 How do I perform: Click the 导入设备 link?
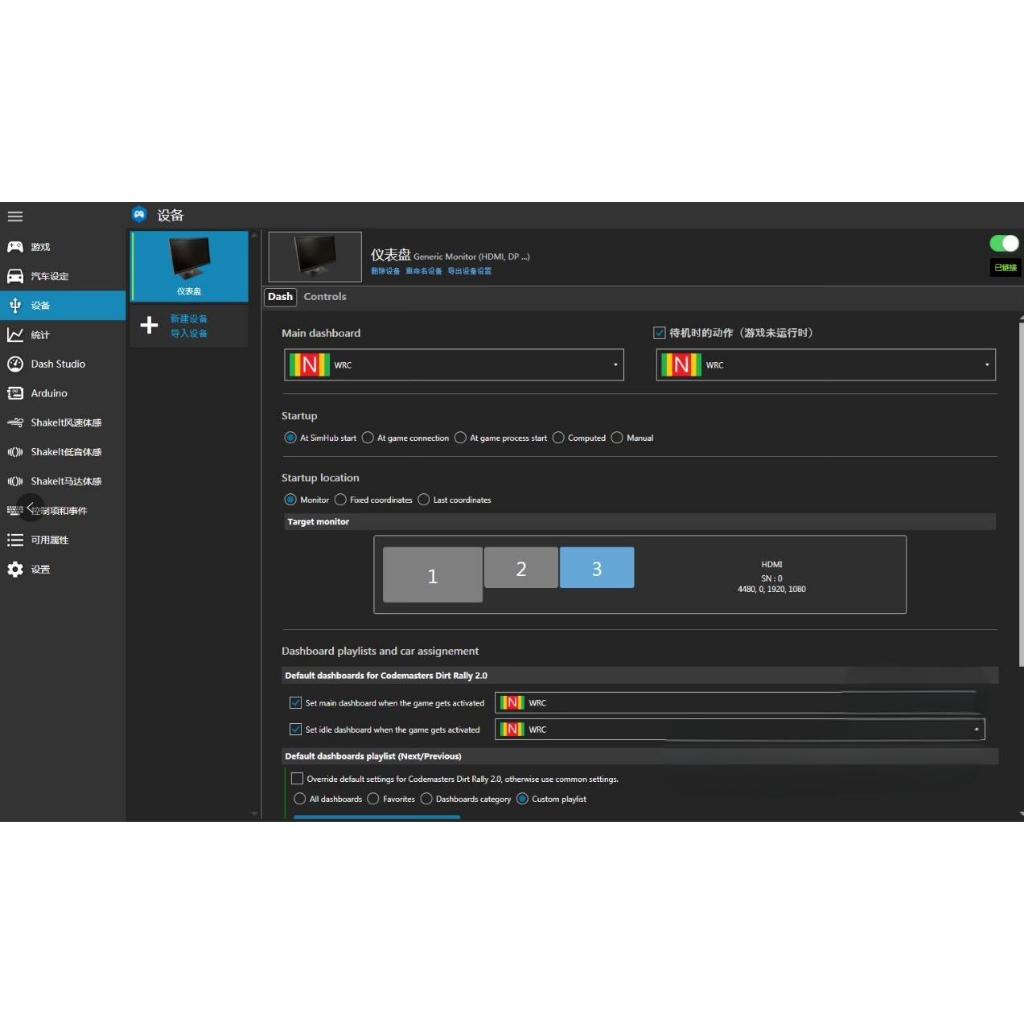[x=189, y=333]
